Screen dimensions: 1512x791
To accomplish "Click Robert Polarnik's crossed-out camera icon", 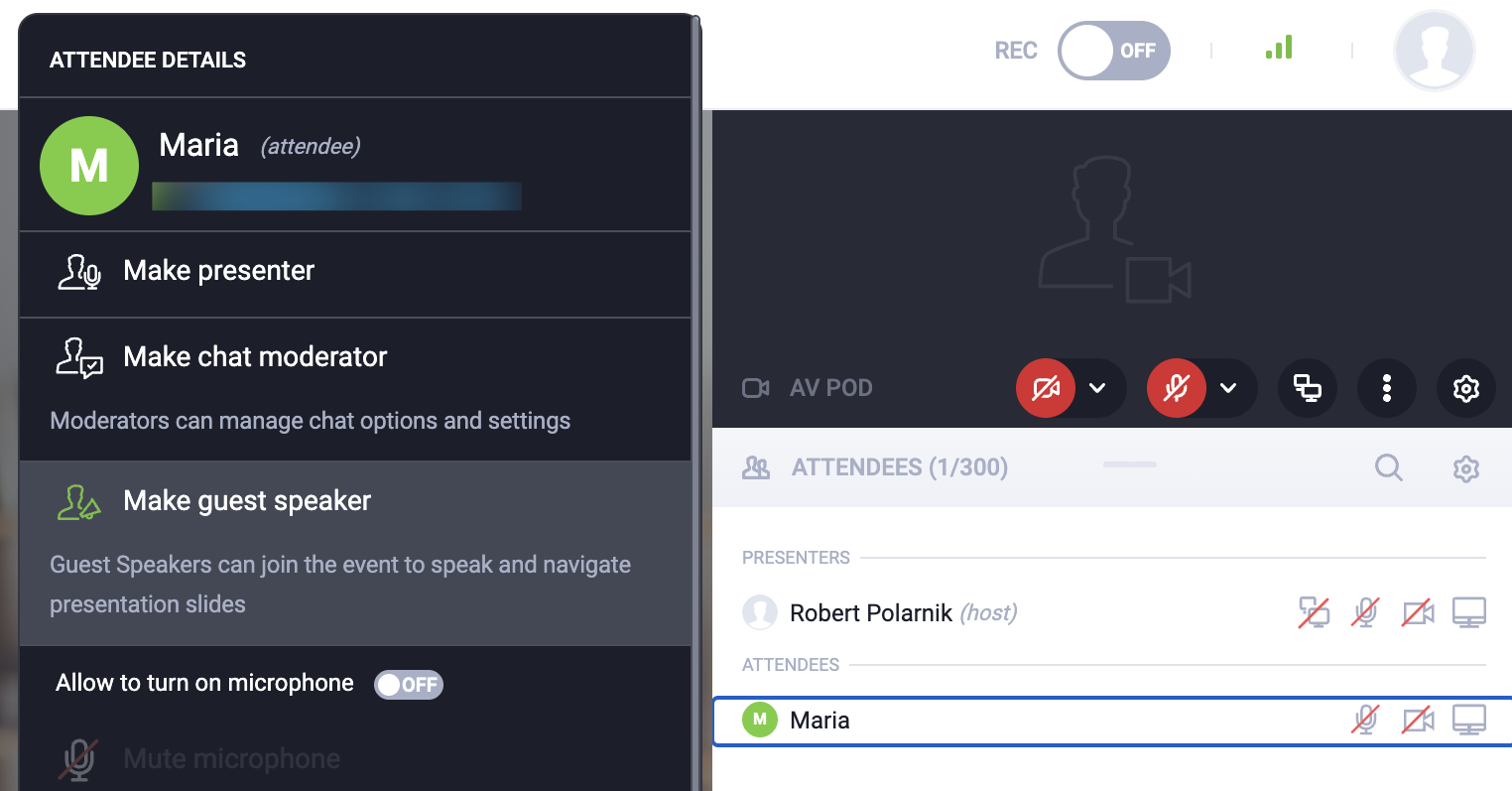I will point(1417,612).
